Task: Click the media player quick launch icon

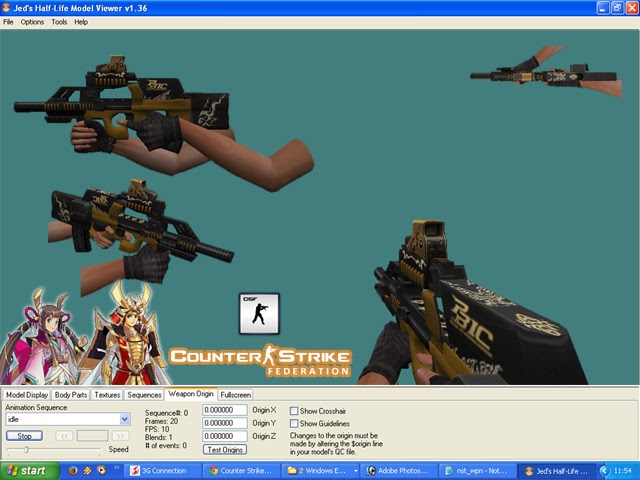Action: coord(102,471)
